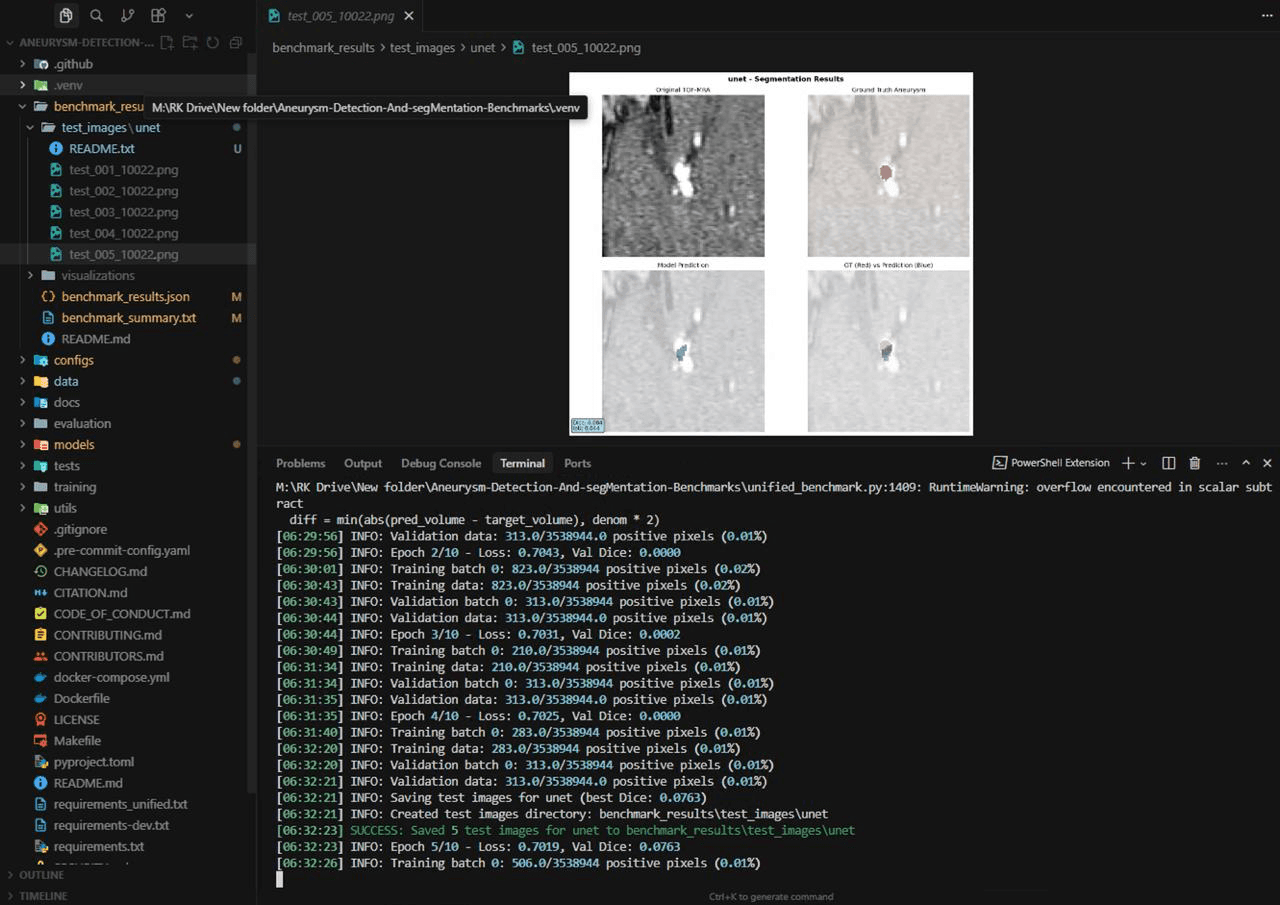Switch to the Problems panel tab
This screenshot has width=1280, height=905.
pyautogui.click(x=301, y=463)
